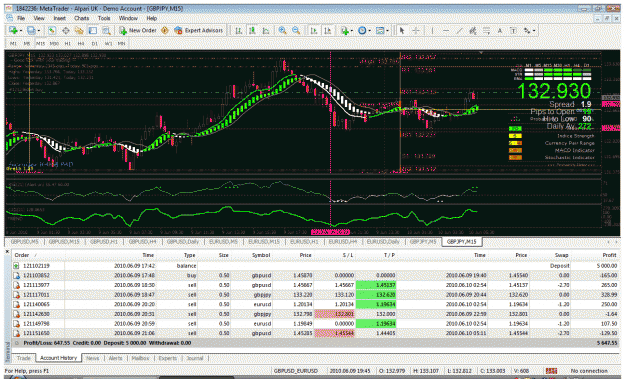Toggle Chart Shift

click(x=327, y=31)
